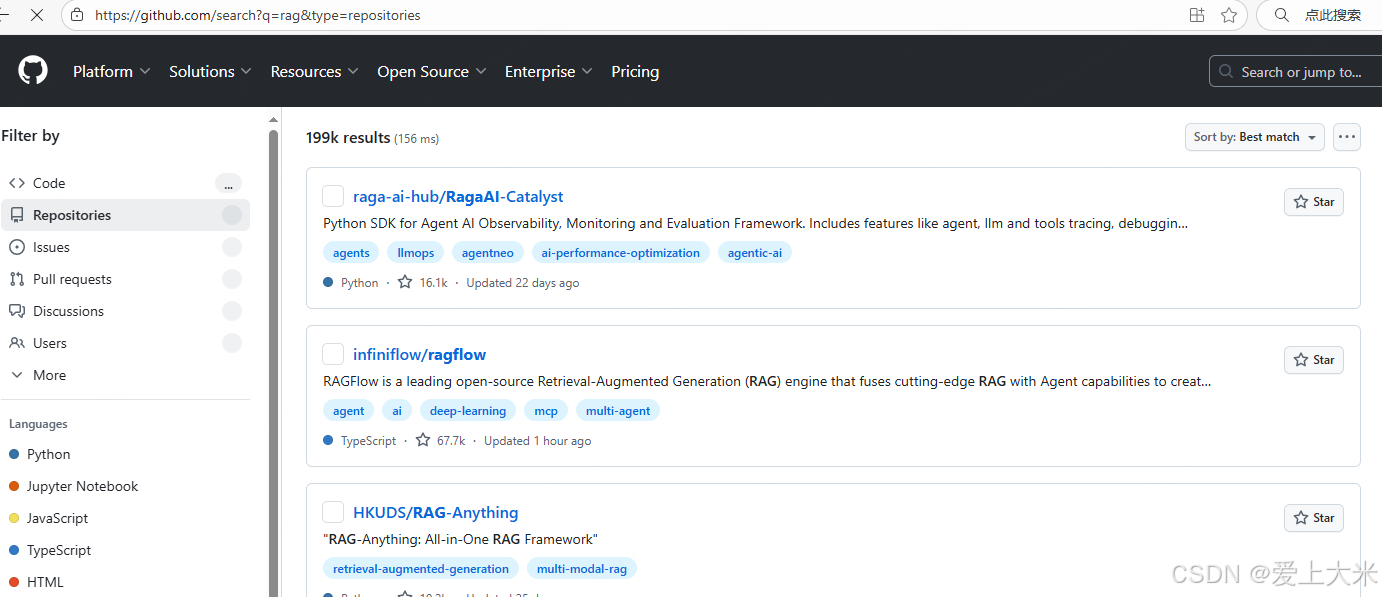The width and height of the screenshot is (1382, 597).
Task: Bookmark this page with star icon
Action: coord(1229,15)
